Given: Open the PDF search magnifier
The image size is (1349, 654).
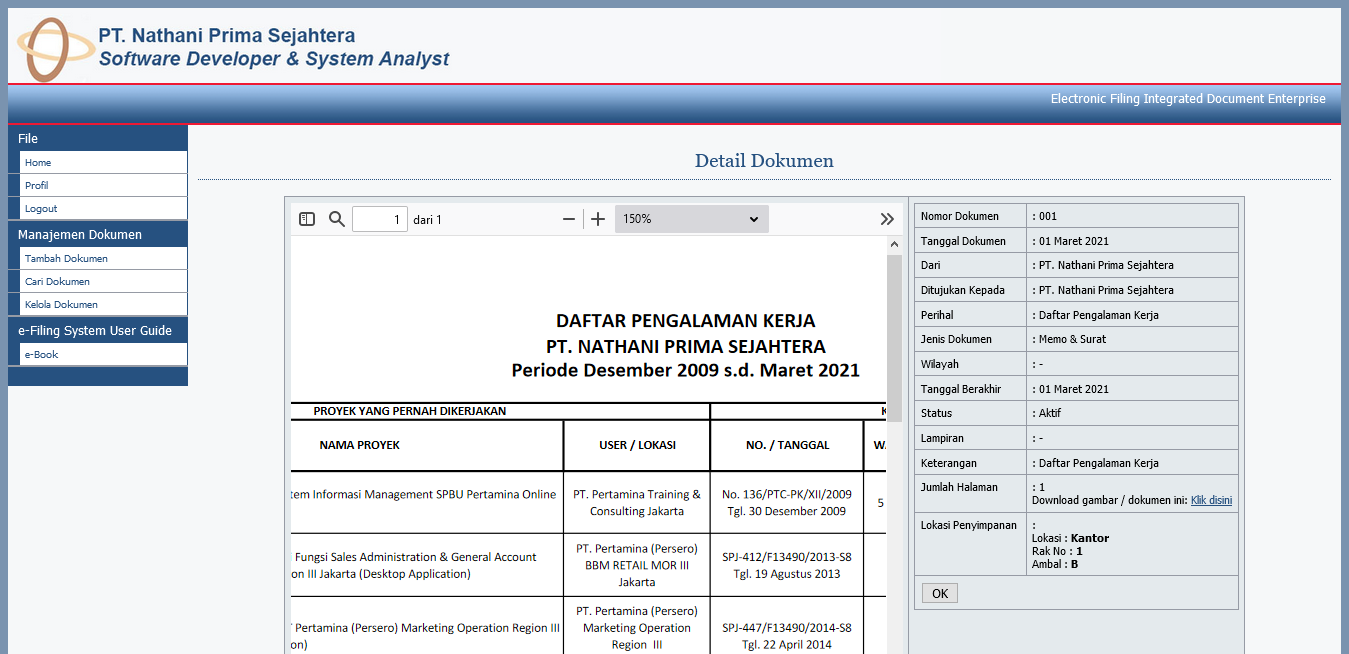Looking at the screenshot, I should coord(337,219).
